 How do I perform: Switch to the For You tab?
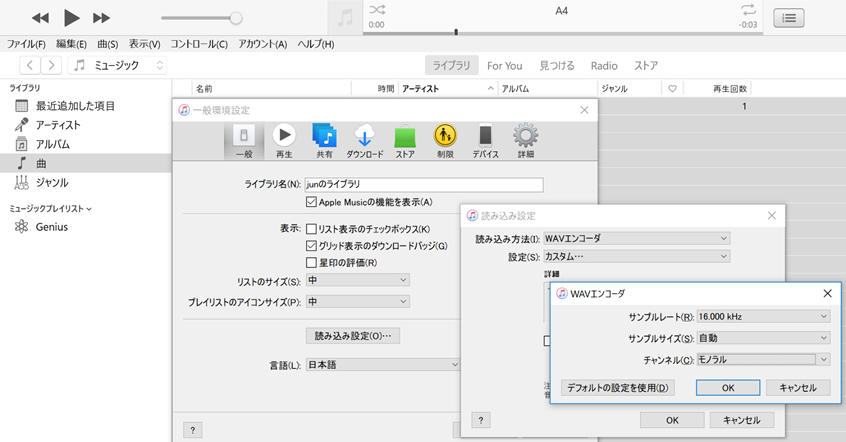click(x=504, y=65)
